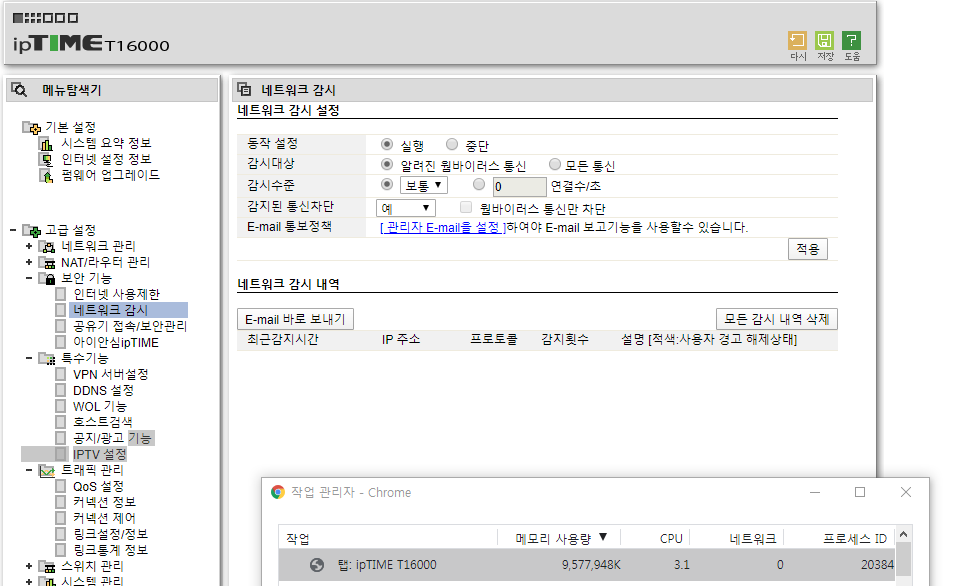This screenshot has height=586, width=969.
Task: Select the 모든 통신 radio button
Action: click(555, 164)
